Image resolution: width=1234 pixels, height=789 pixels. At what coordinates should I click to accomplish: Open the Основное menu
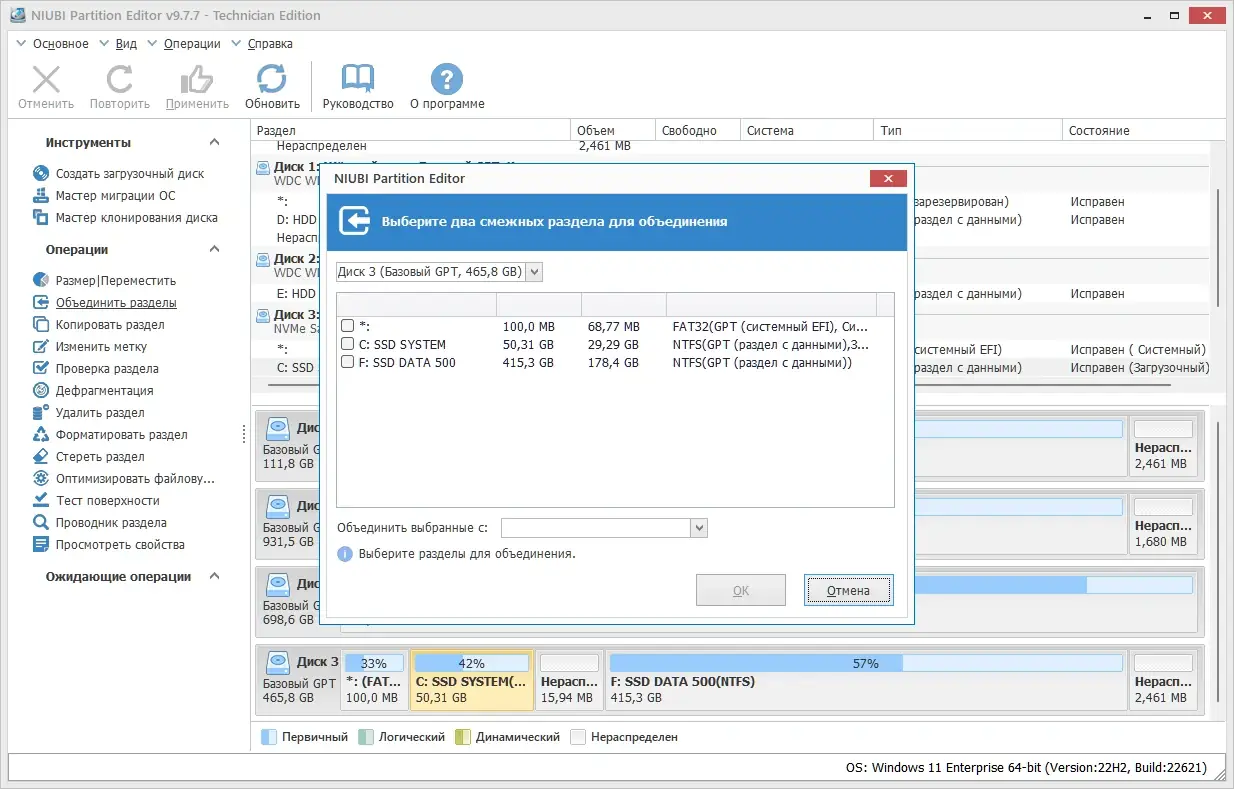coord(60,44)
